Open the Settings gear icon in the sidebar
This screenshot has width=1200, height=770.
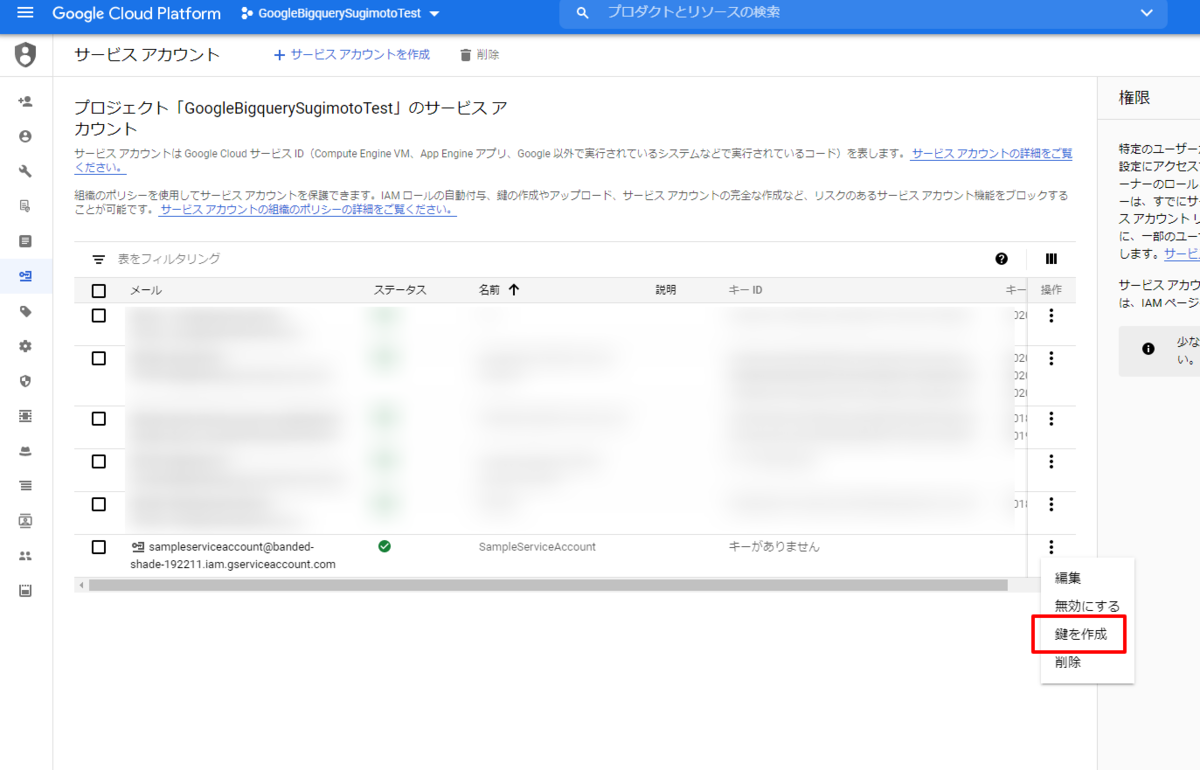pos(25,346)
